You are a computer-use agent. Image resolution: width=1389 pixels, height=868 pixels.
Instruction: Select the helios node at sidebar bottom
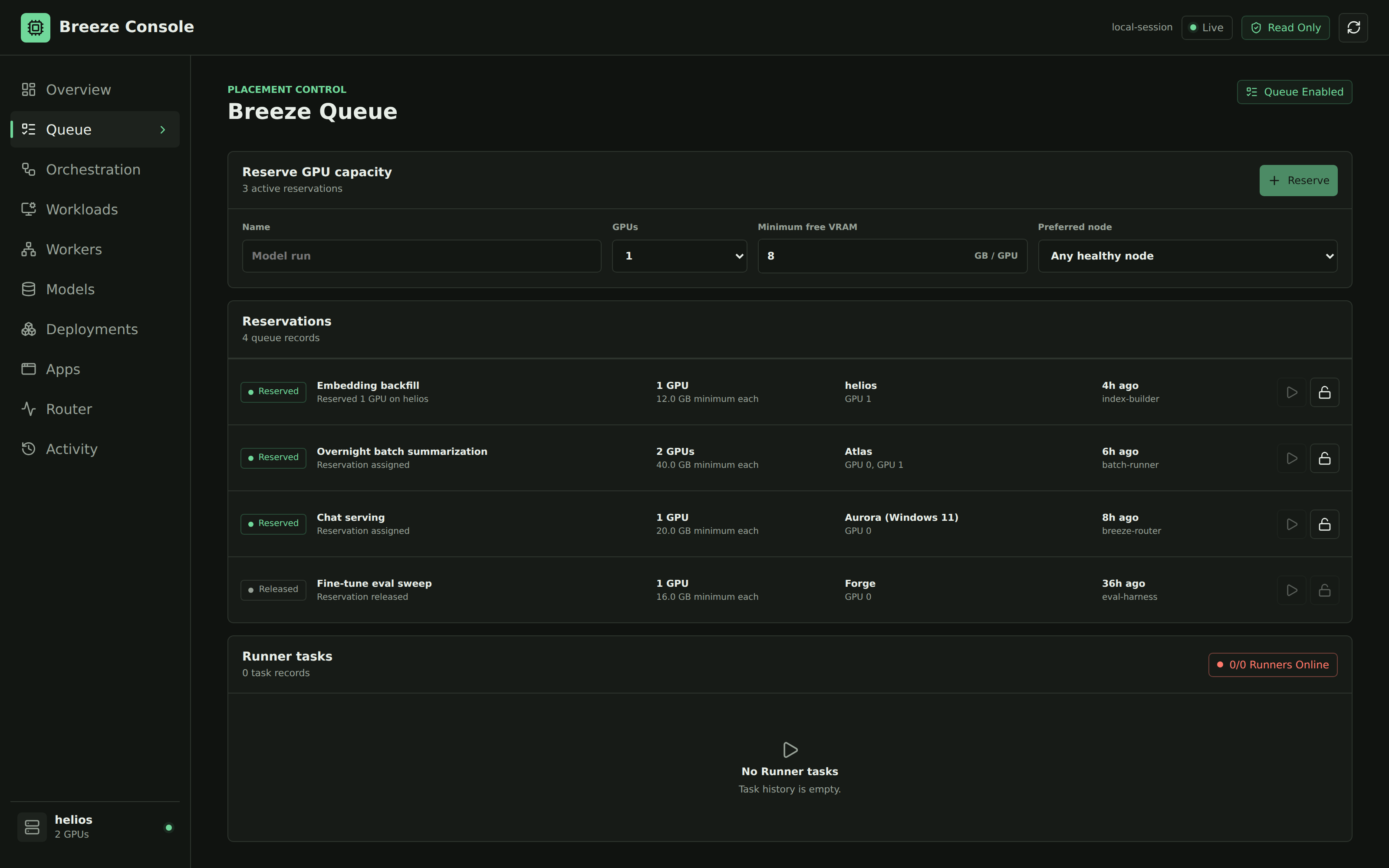pyautogui.click(x=95, y=827)
